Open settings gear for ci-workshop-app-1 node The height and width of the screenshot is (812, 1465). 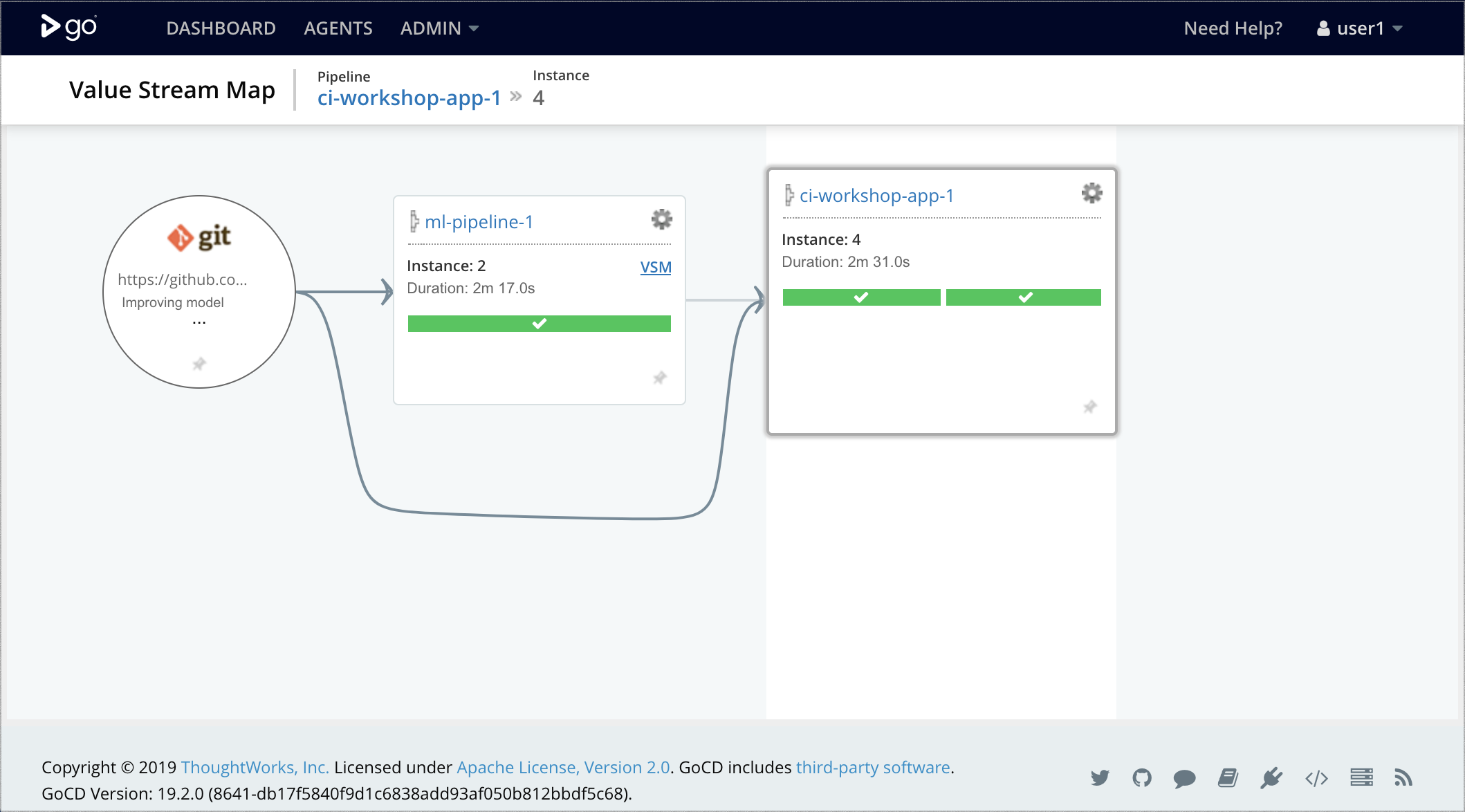(x=1091, y=193)
